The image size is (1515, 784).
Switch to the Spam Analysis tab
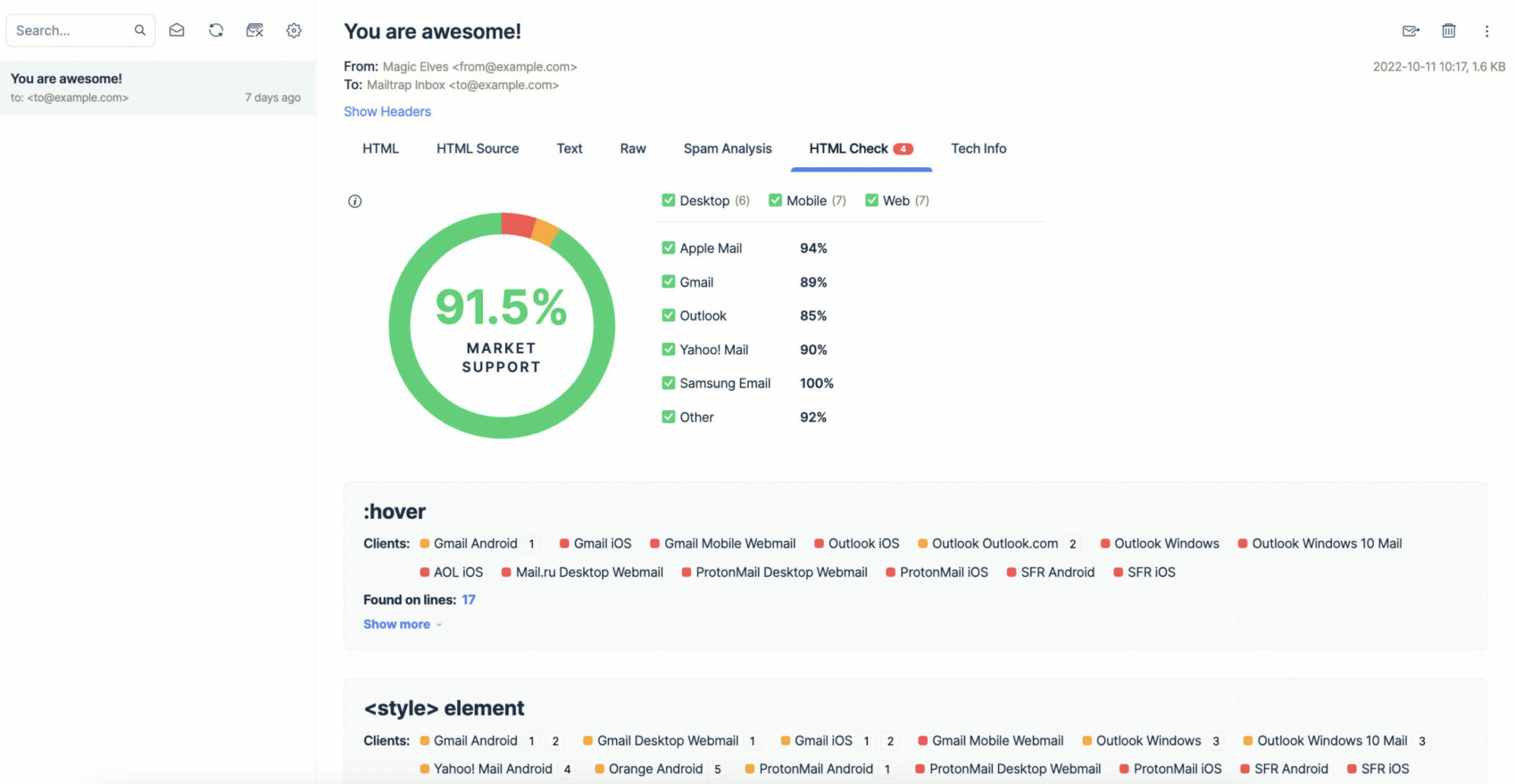pyautogui.click(x=727, y=148)
